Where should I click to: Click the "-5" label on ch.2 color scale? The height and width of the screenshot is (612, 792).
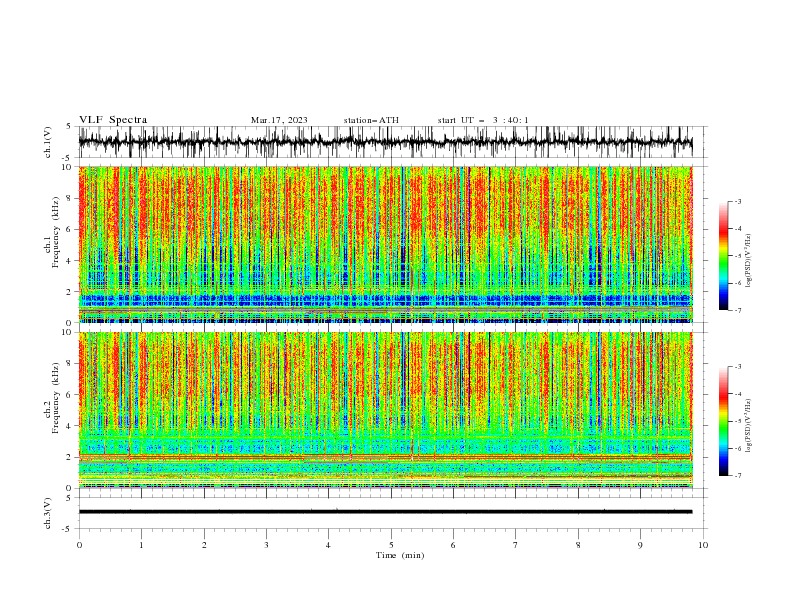coord(738,421)
